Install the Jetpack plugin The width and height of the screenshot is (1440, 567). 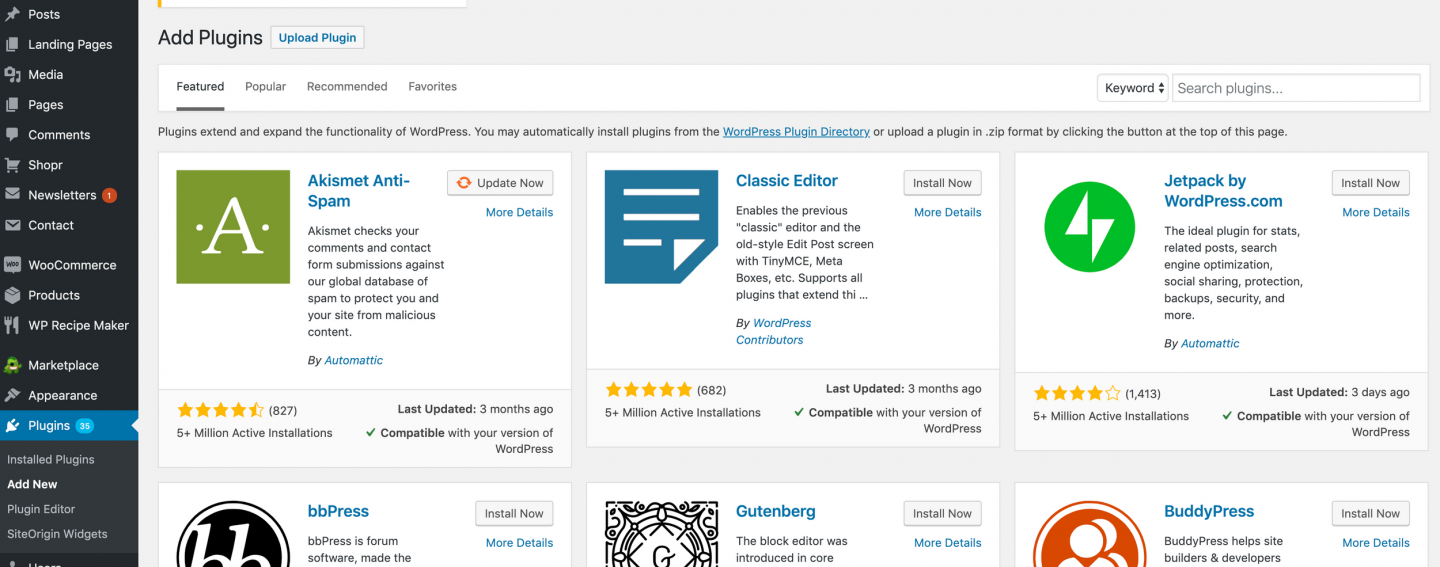coord(1370,183)
